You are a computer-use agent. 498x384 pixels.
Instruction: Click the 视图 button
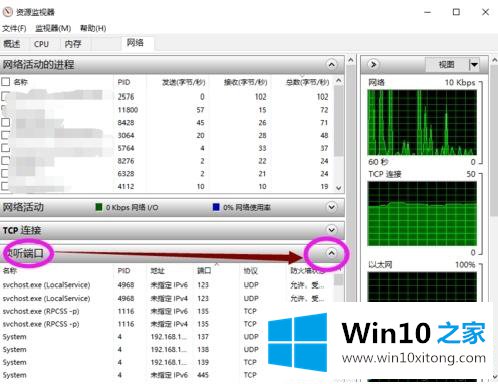(447, 64)
